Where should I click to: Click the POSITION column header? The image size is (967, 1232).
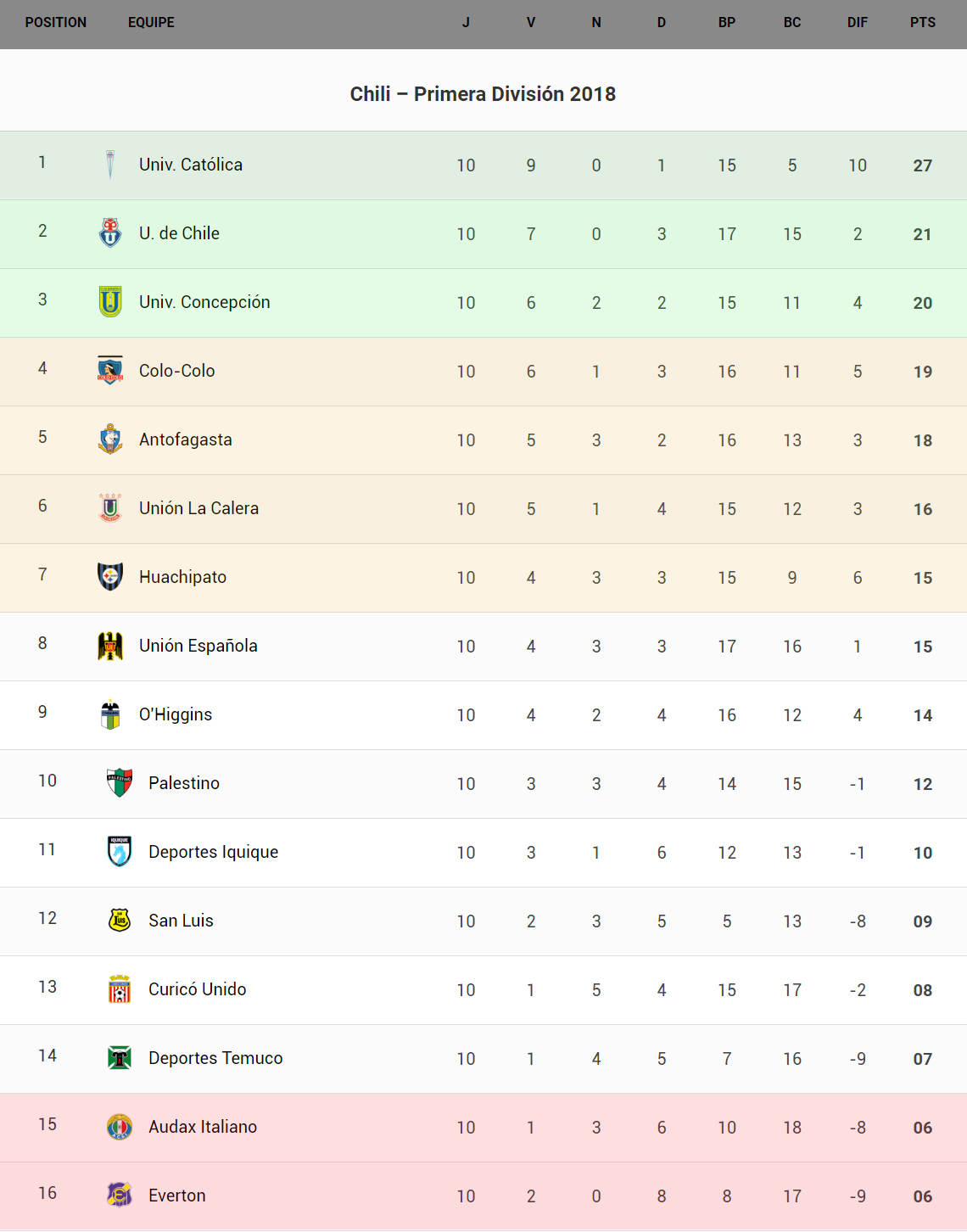click(56, 23)
